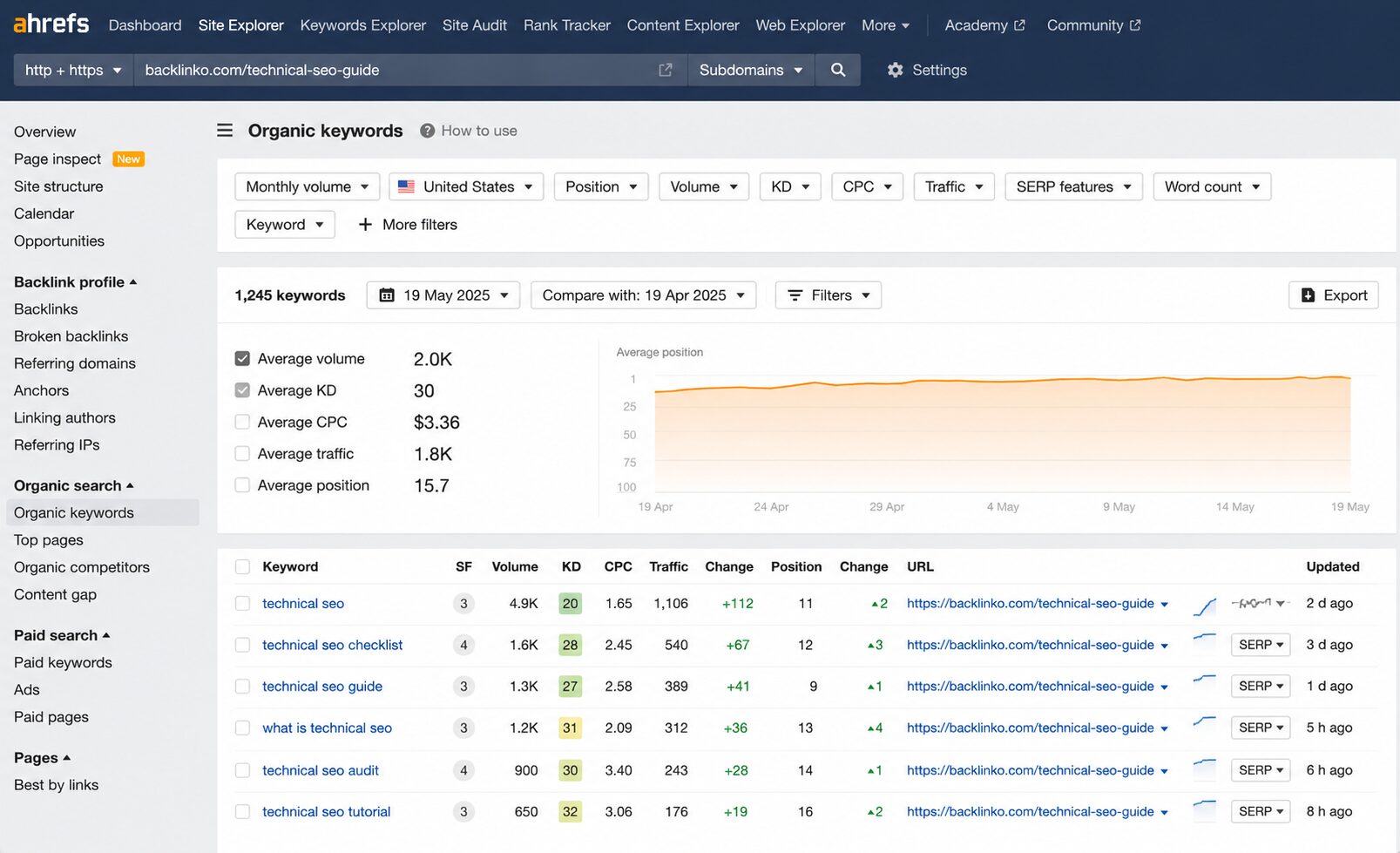Click the How to use help icon
Screen dimensions: 1400x853
tap(427, 131)
